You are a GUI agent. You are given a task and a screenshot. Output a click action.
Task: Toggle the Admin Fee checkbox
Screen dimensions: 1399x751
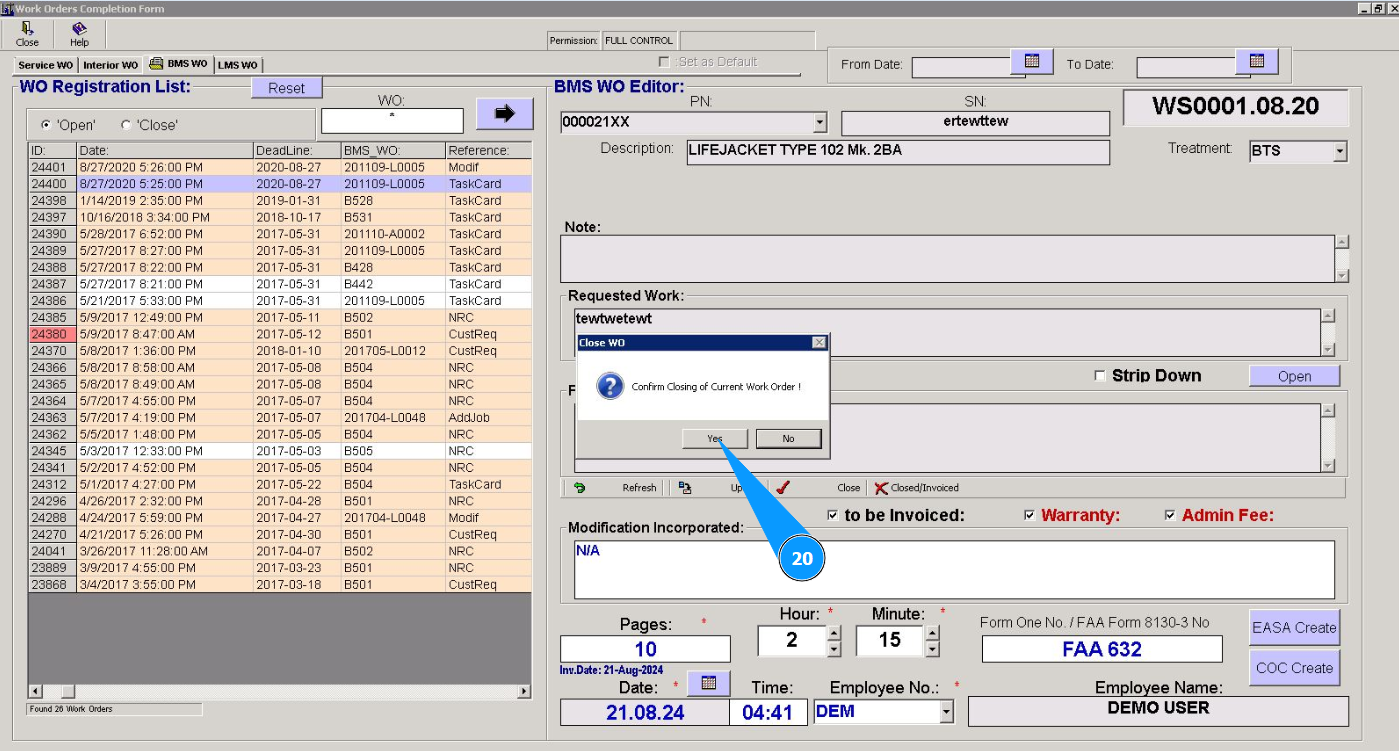[x=1170, y=516]
